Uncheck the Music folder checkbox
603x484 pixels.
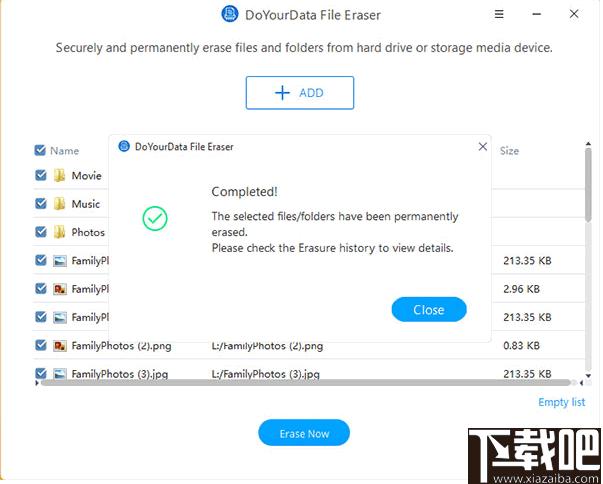[41, 203]
